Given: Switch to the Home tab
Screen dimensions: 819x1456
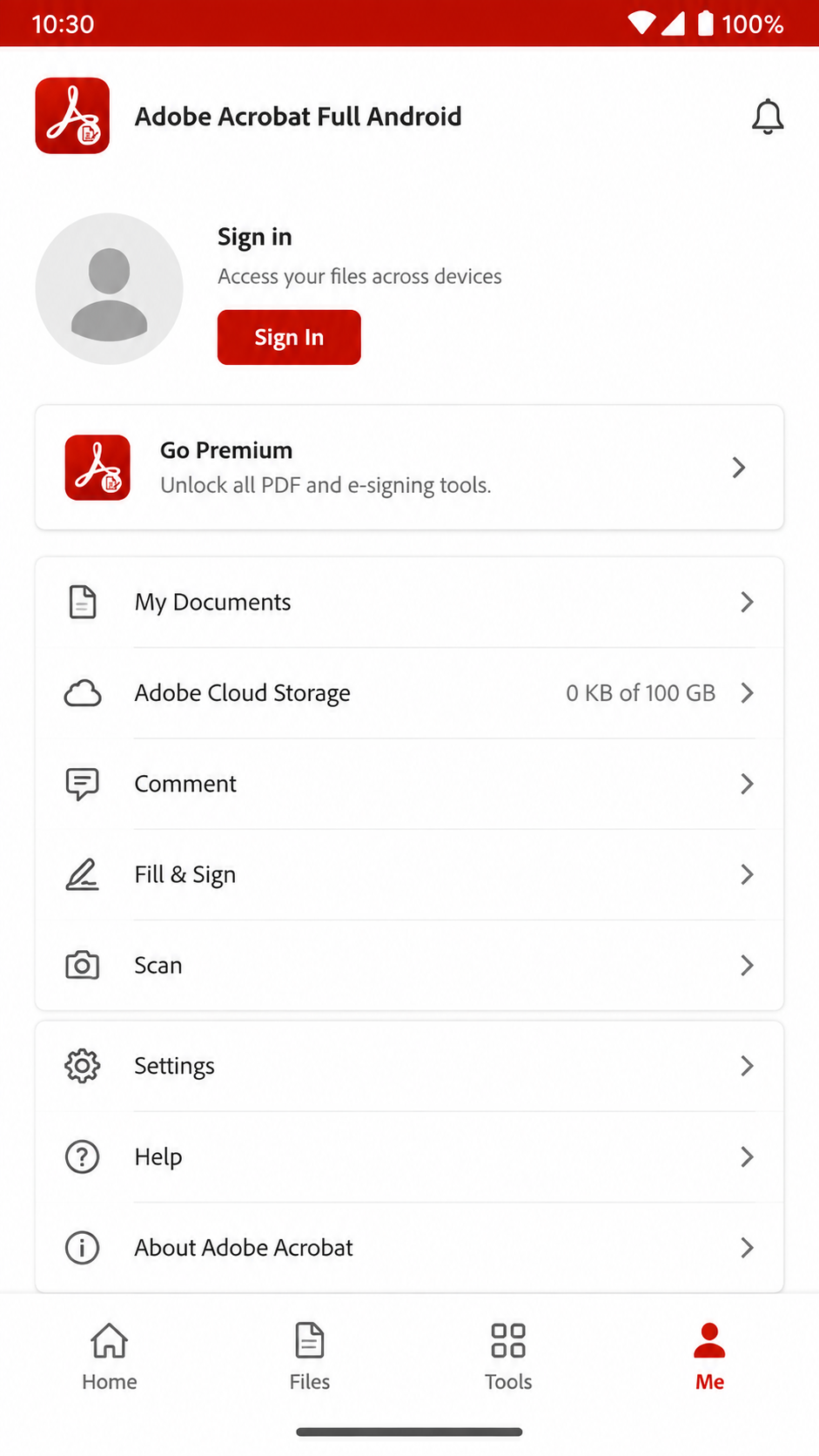Looking at the screenshot, I should tap(110, 1357).
